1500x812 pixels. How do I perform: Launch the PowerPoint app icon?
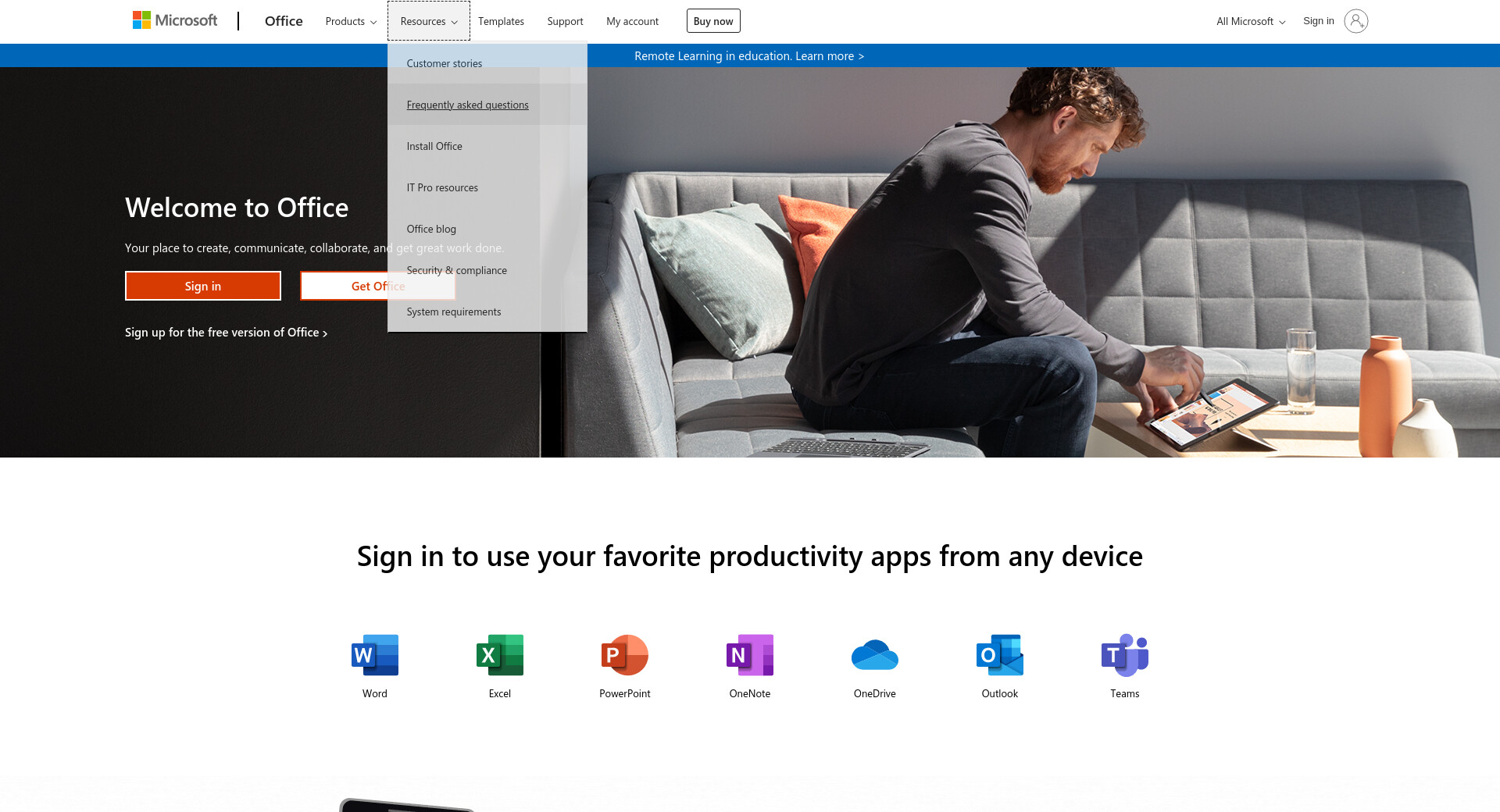coord(625,654)
